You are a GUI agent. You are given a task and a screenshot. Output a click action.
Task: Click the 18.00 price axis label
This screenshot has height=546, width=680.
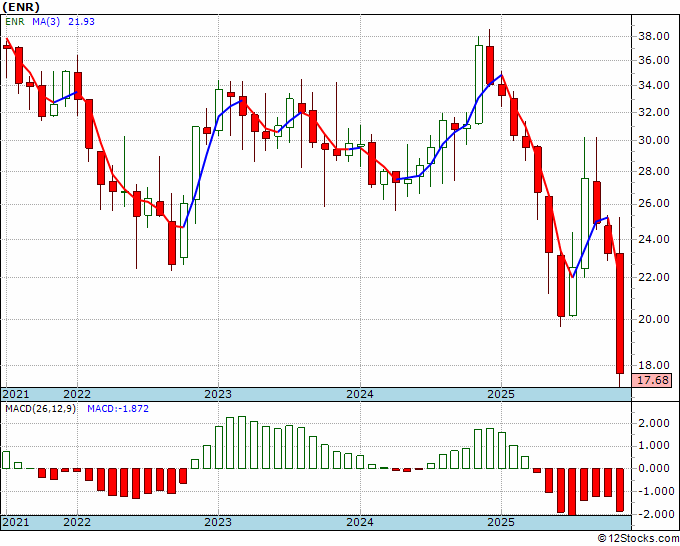(654, 366)
